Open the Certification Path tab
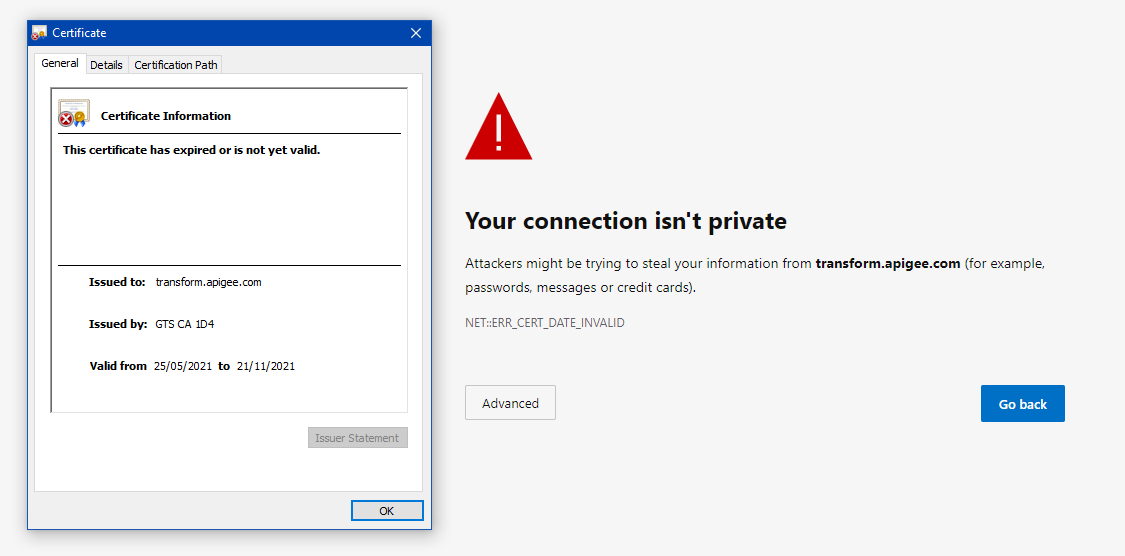Viewport: 1125px width, 556px height. [176, 65]
